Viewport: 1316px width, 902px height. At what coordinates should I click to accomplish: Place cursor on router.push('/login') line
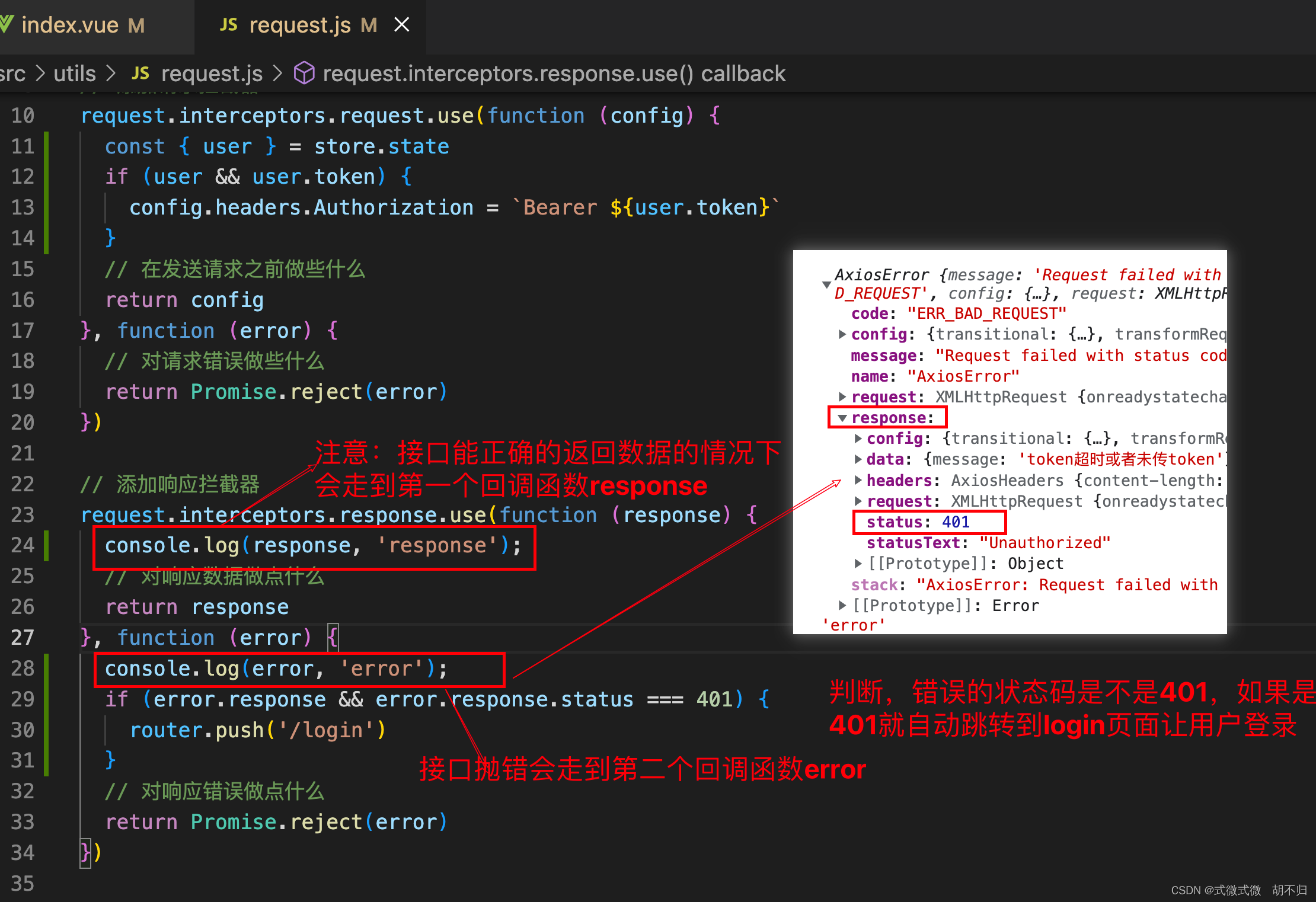258,730
